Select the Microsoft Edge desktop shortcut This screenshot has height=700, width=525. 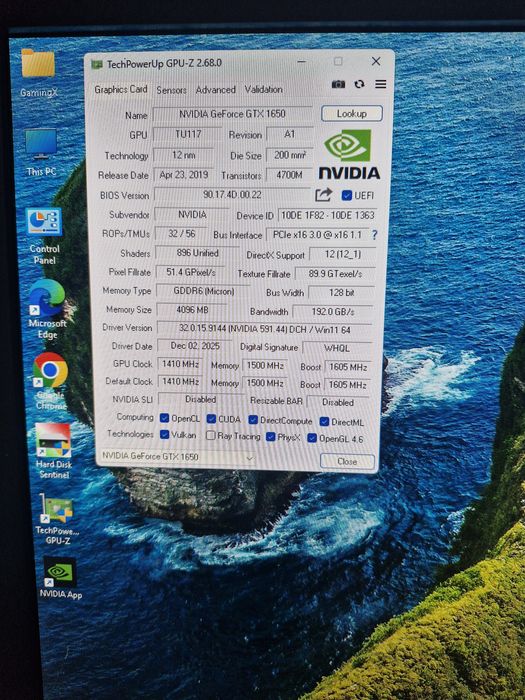[47, 310]
